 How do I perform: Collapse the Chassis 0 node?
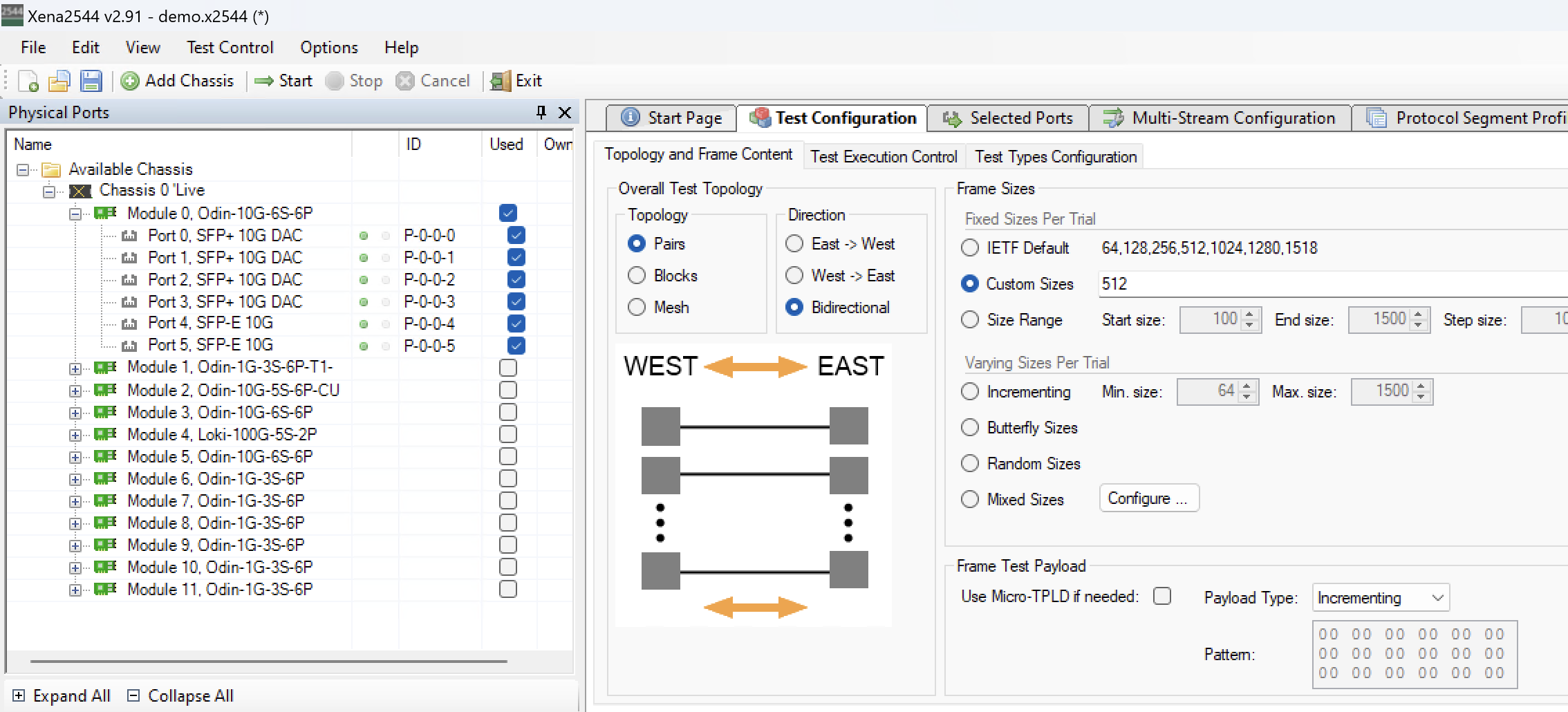(x=48, y=191)
